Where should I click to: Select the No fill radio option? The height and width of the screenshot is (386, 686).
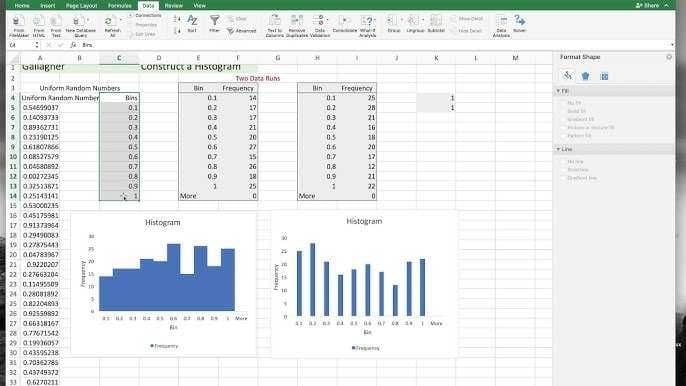click(x=563, y=103)
